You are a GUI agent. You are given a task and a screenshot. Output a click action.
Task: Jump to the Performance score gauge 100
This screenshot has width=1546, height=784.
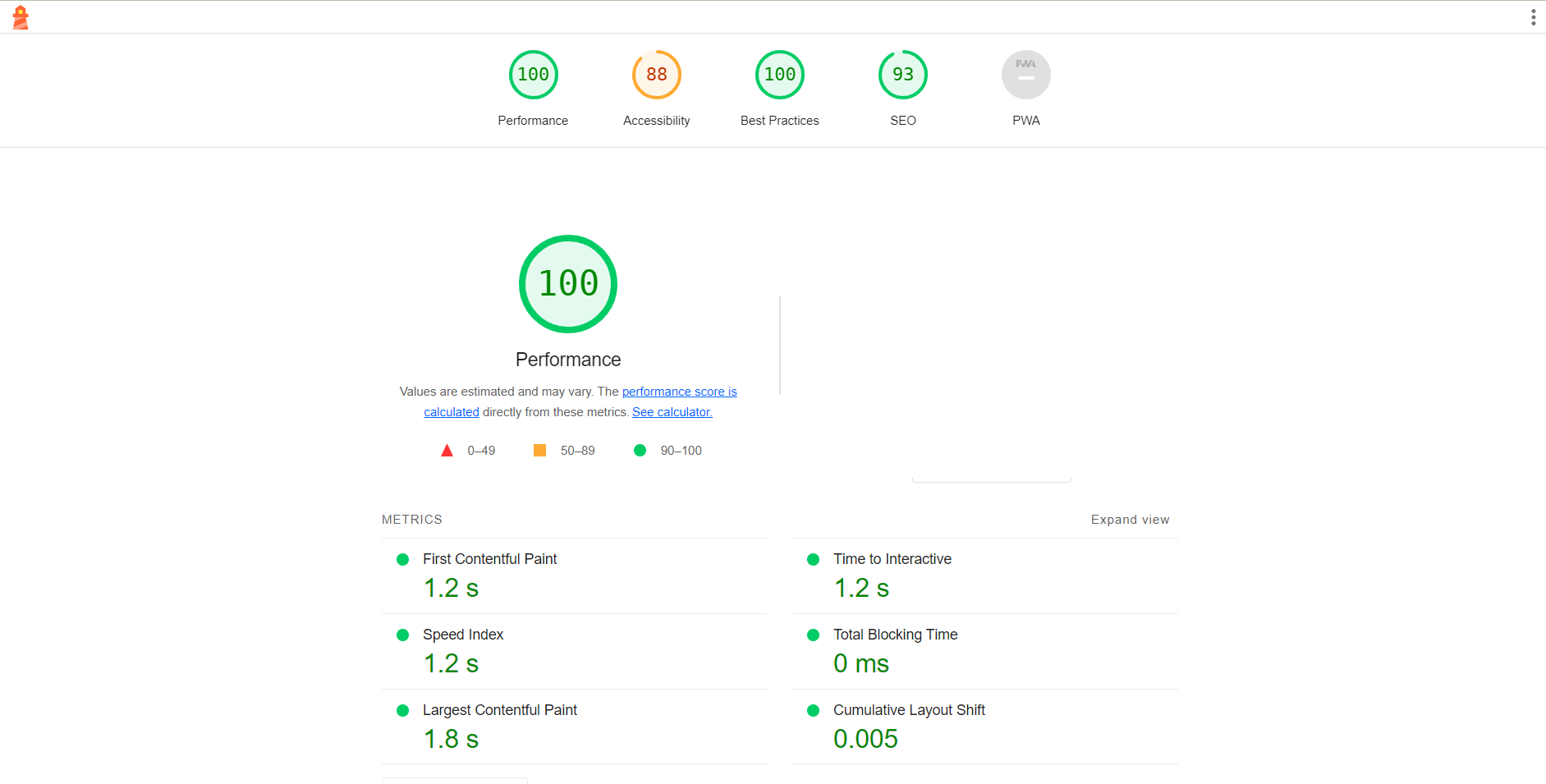pyautogui.click(x=534, y=75)
